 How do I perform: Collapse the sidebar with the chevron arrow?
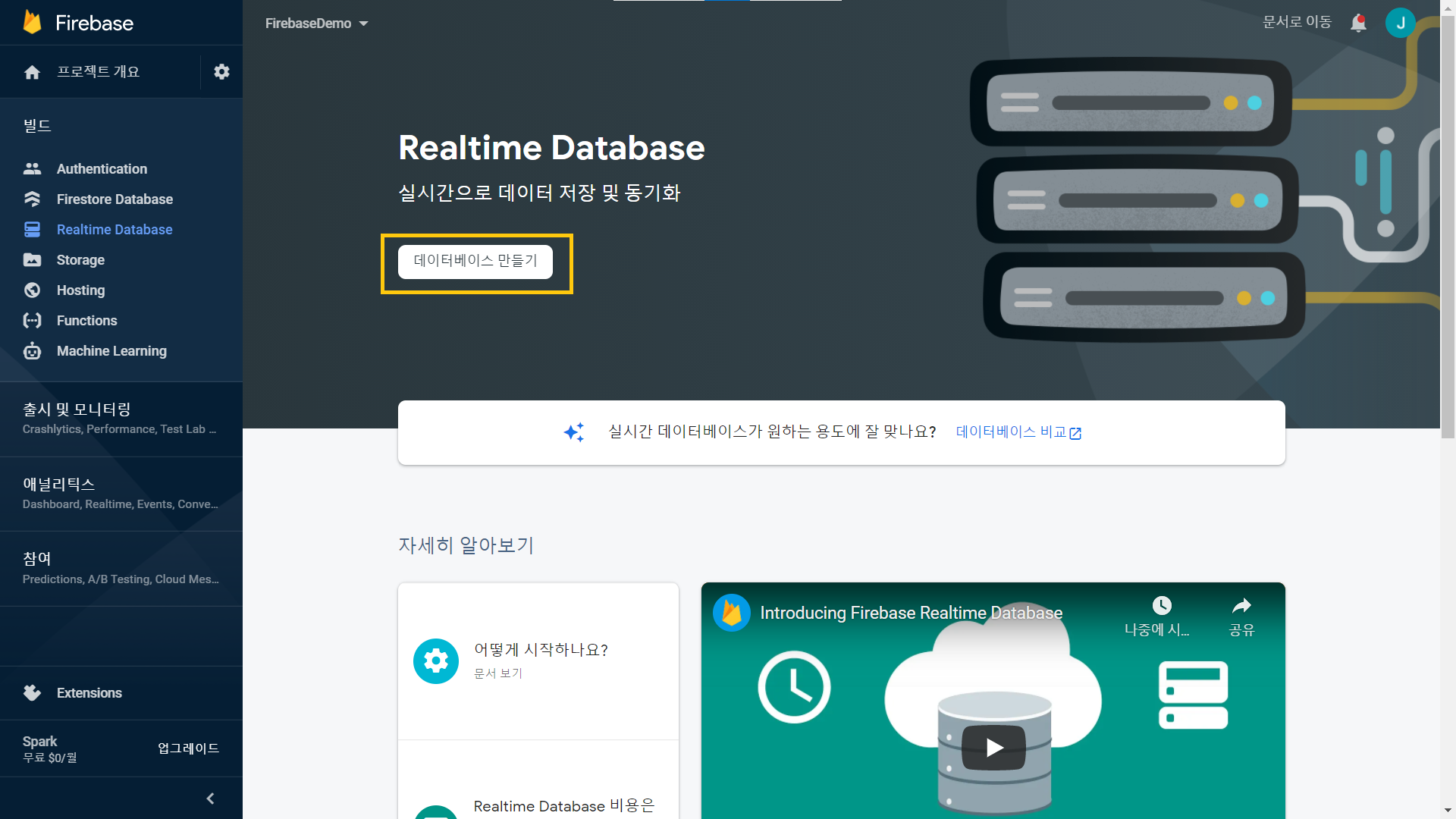(210, 799)
